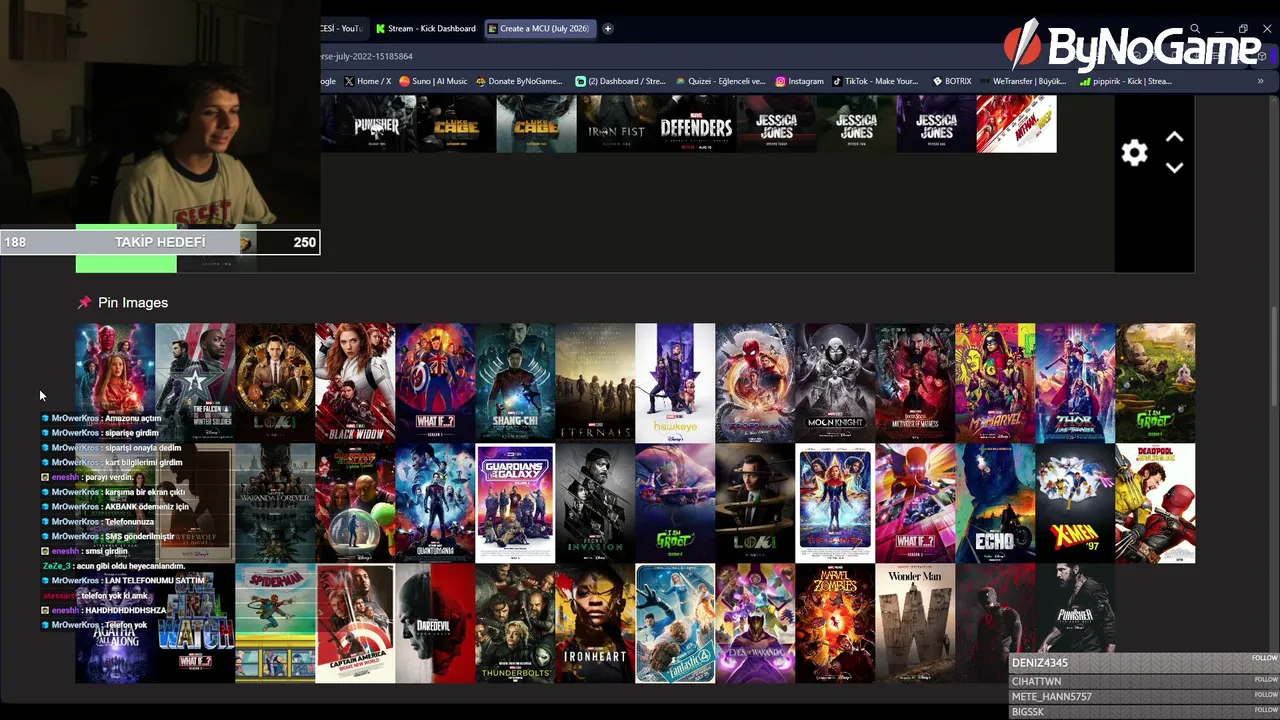Select the Shang-Chi poster
1280x720 pixels.
coord(515,383)
